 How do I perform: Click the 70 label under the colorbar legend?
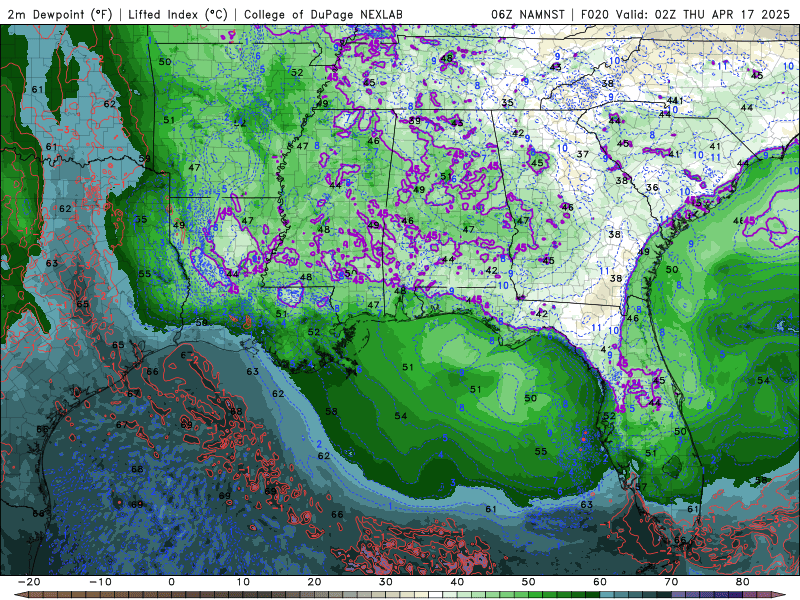pos(671,582)
